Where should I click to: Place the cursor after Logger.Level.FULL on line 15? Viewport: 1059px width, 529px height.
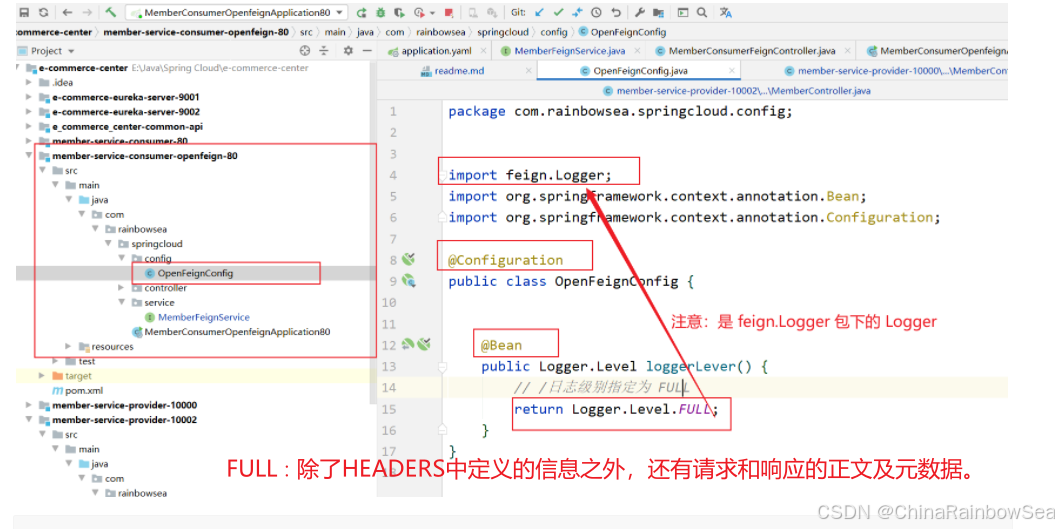tap(712, 409)
